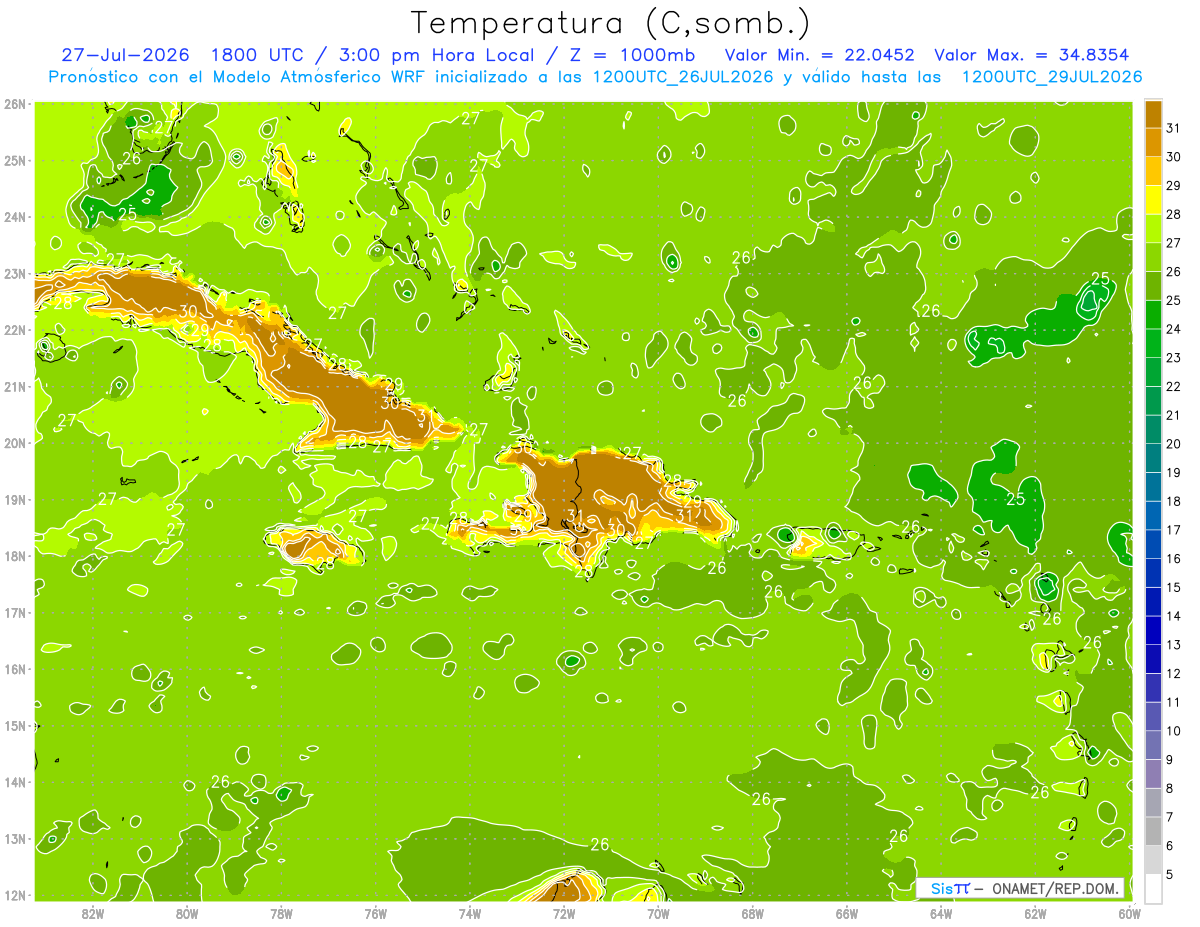The height and width of the screenshot is (927, 1200).
Task: Click the "18N" latitude axis label
Action: (15, 556)
